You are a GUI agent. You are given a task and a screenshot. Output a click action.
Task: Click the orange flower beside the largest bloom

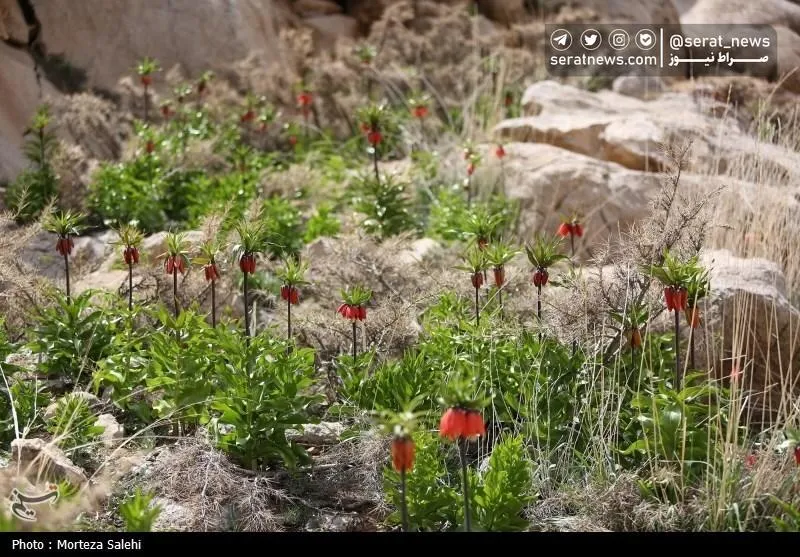click(x=403, y=454)
